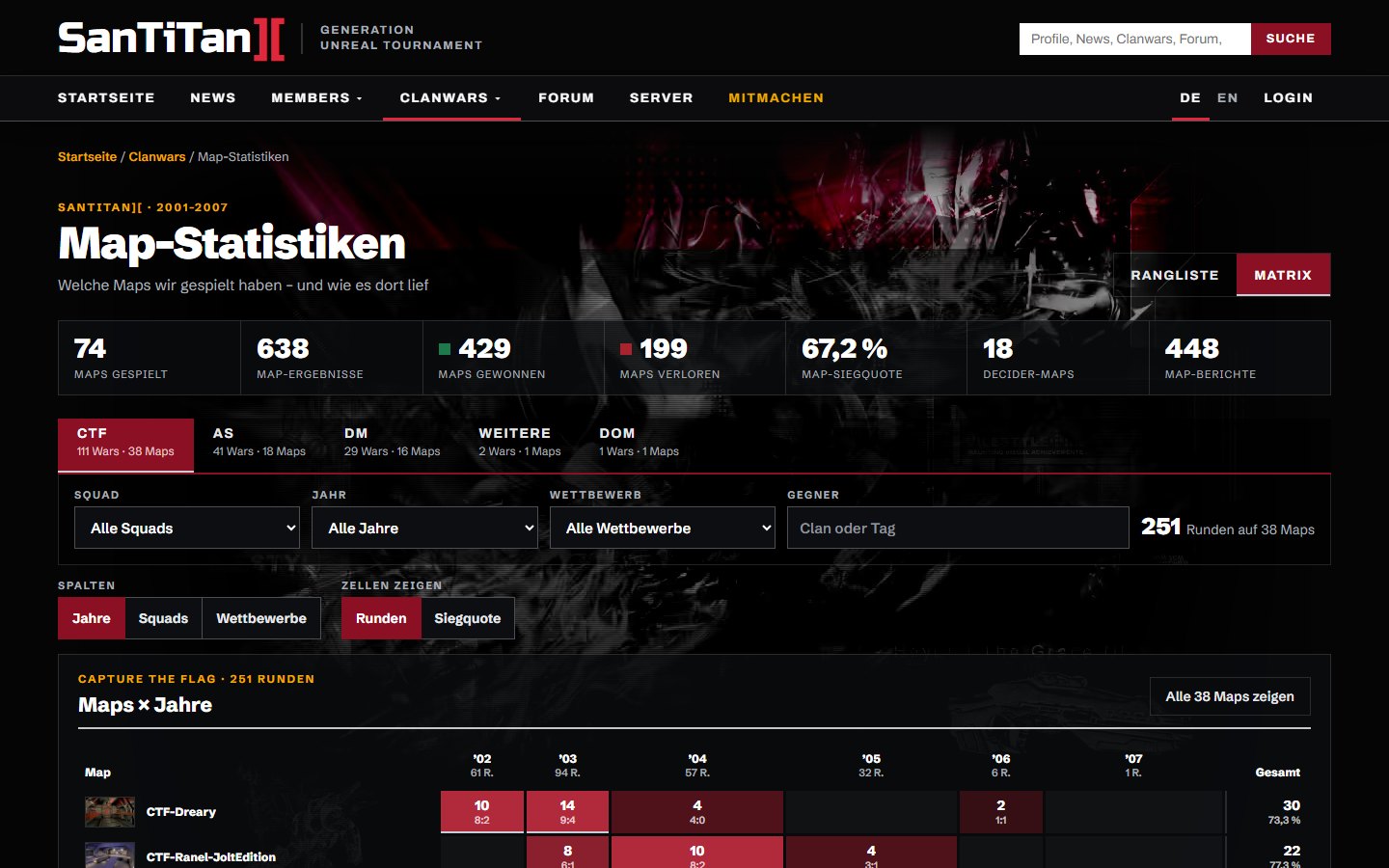1389x868 pixels.
Task: Switch language to DE
Action: [x=1190, y=98]
